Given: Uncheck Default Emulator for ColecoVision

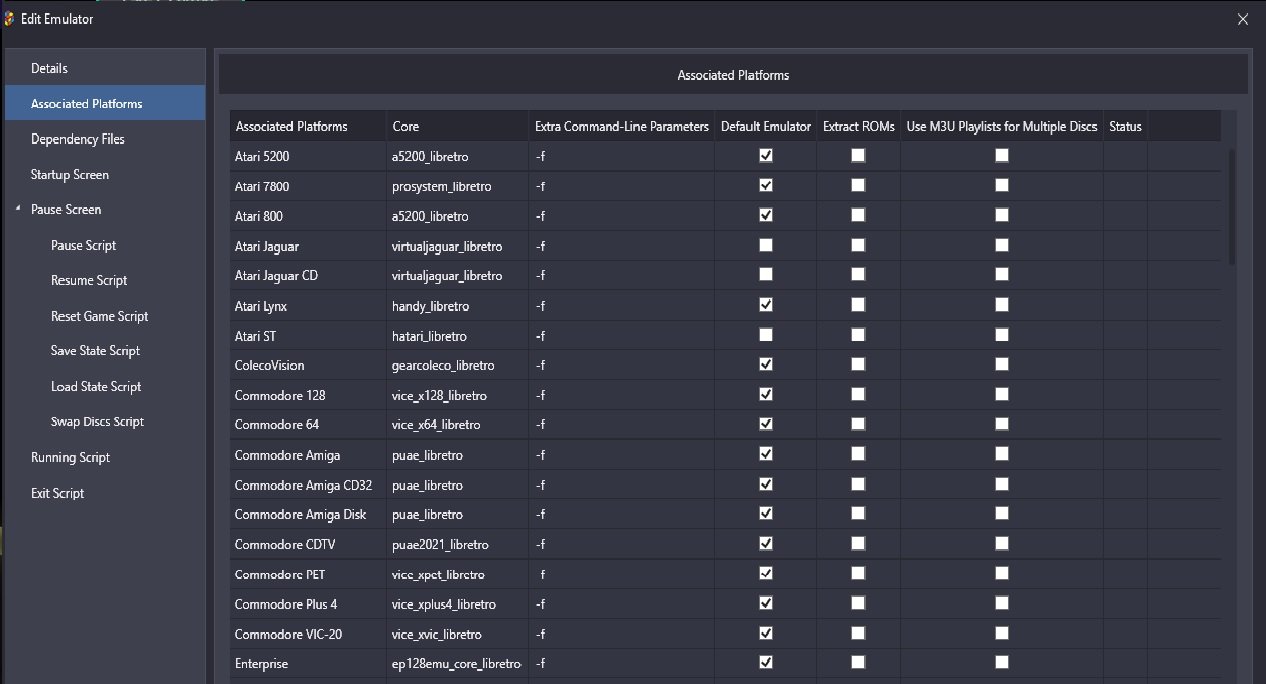Looking at the screenshot, I should tap(766, 364).
